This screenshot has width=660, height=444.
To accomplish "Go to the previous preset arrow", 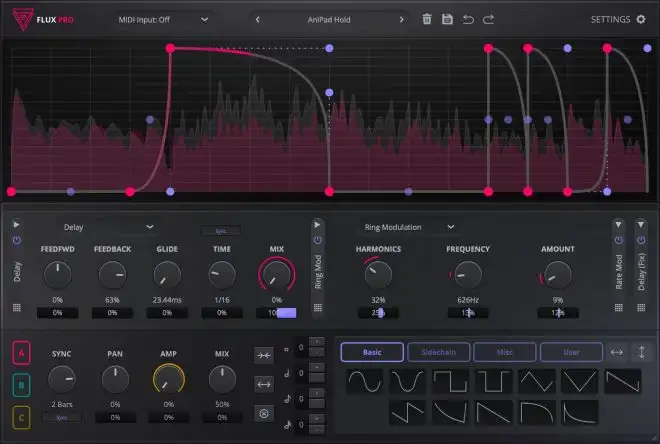I will (x=258, y=20).
